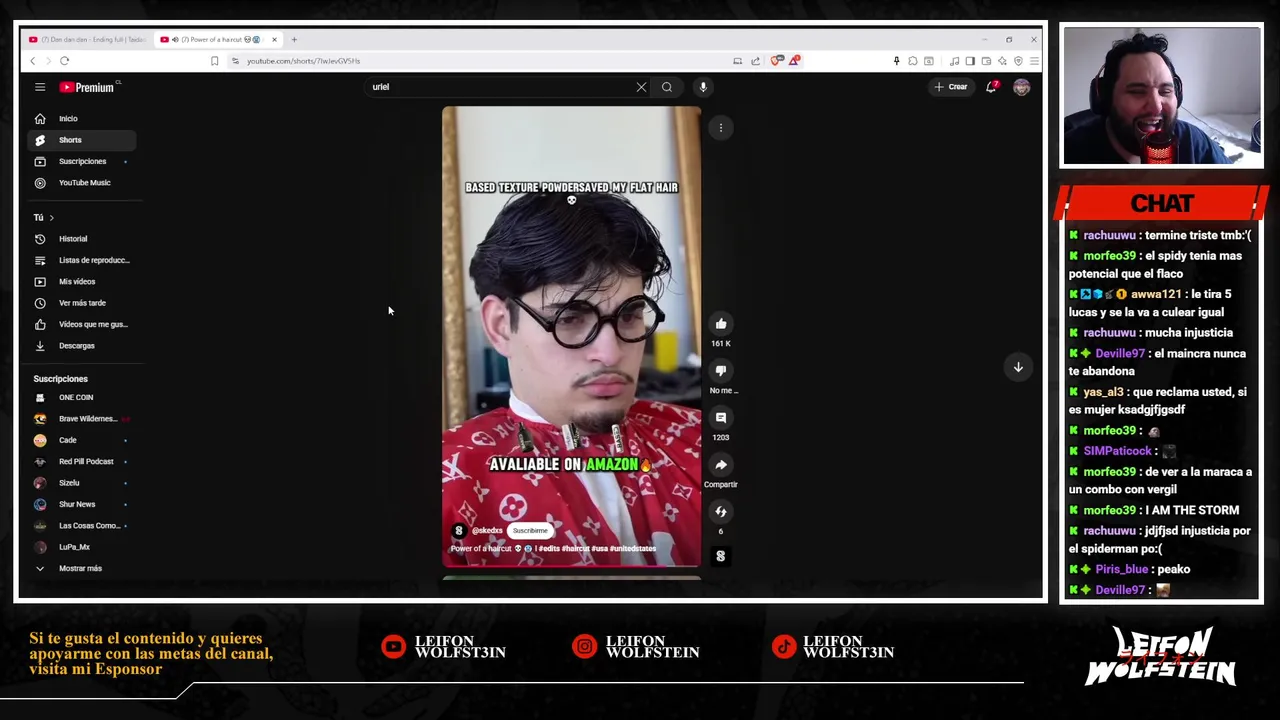Like the Short with thumbs up
1280x720 pixels.
720,324
